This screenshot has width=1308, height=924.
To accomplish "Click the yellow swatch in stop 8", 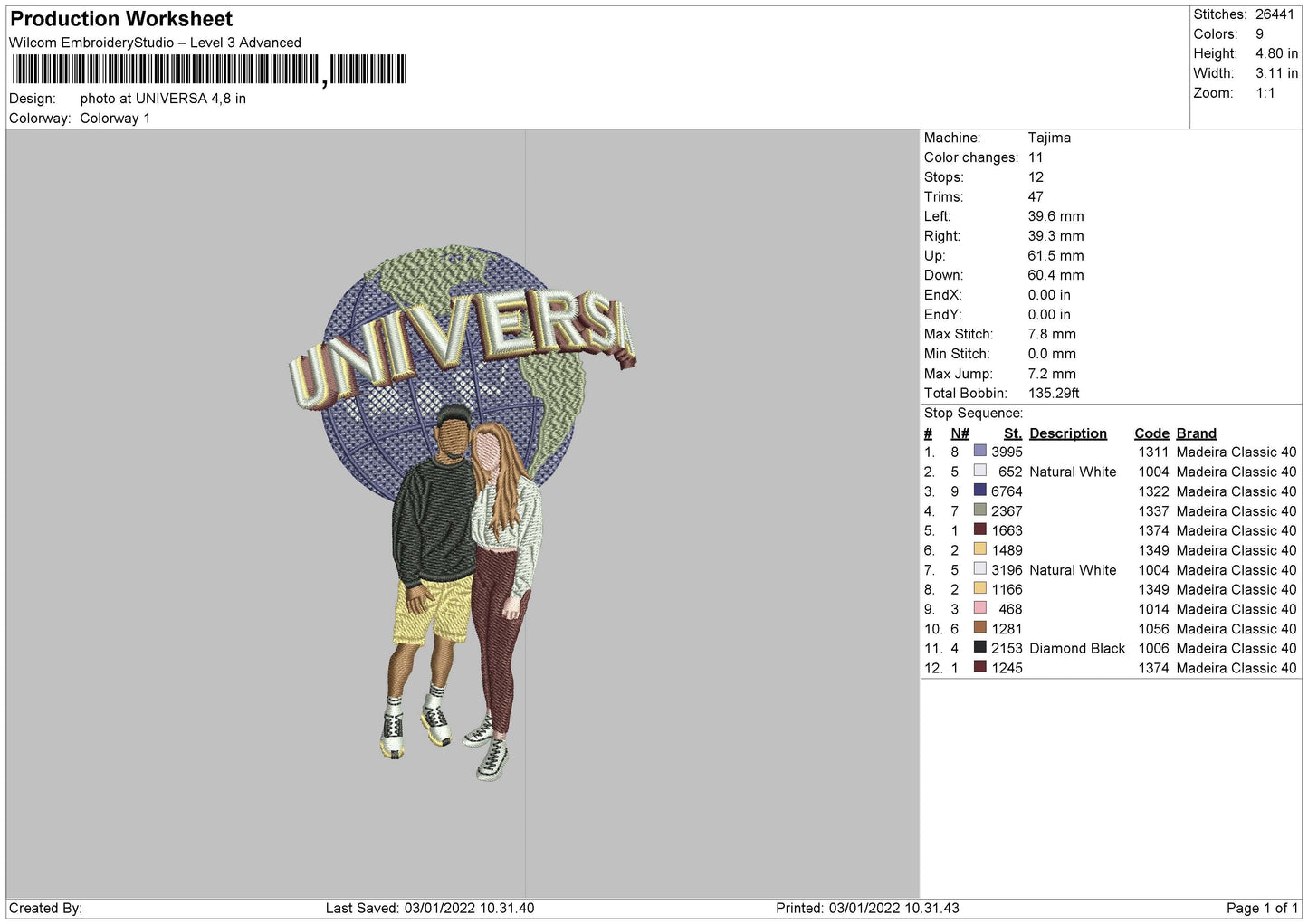I will (x=979, y=588).
